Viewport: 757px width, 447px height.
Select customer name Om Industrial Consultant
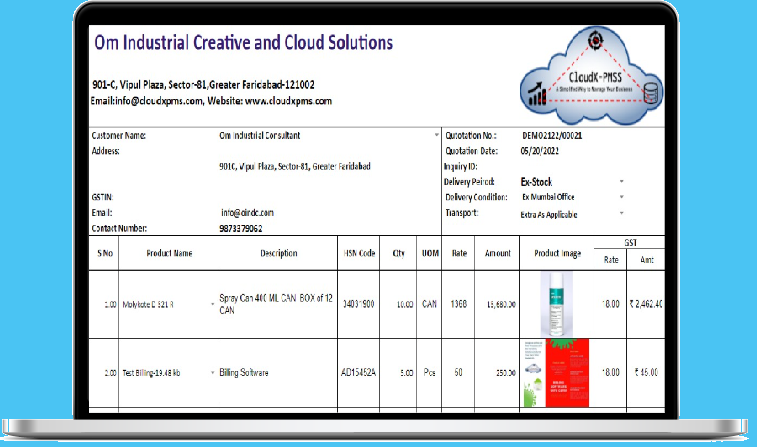point(259,136)
